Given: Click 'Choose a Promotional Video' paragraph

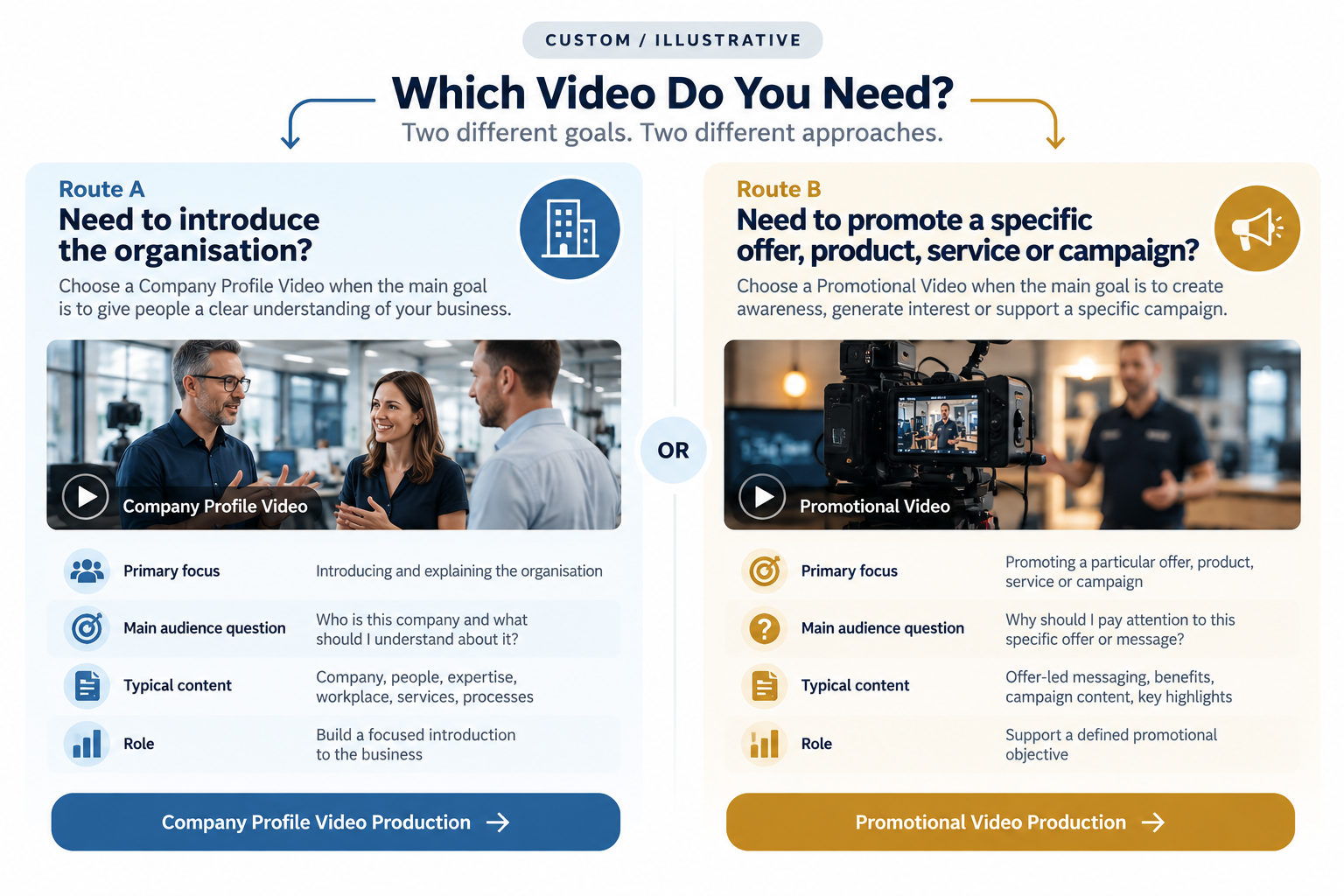Looking at the screenshot, I should [x=982, y=297].
